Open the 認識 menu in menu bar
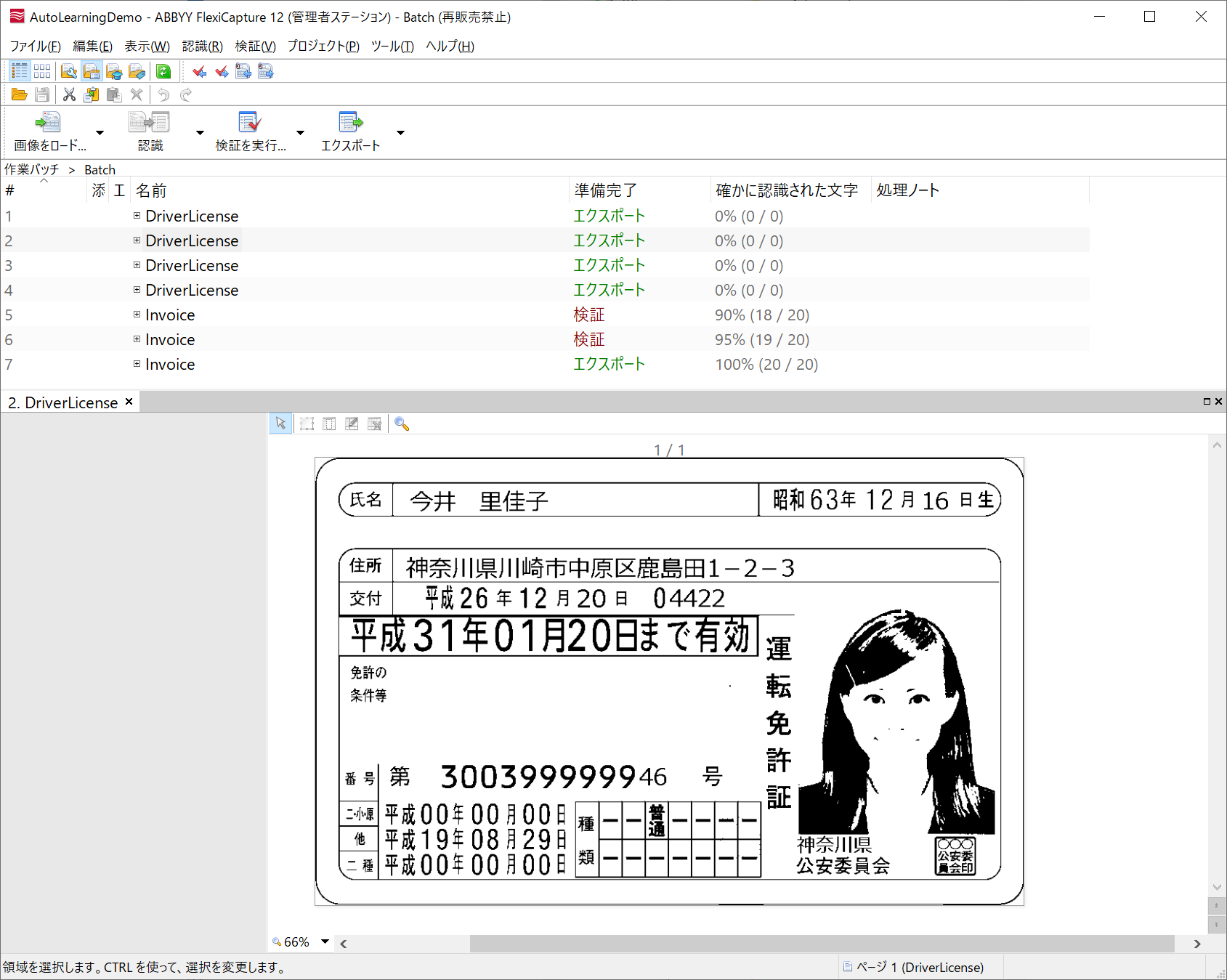Image resolution: width=1227 pixels, height=980 pixels. pos(202,46)
